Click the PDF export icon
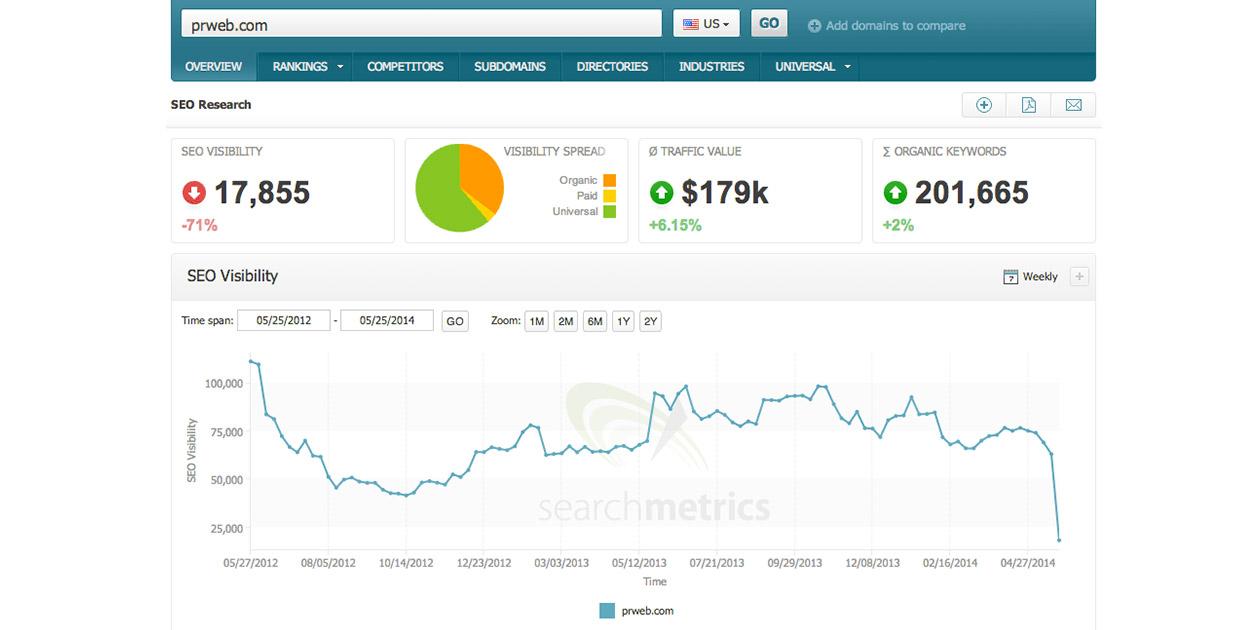The height and width of the screenshot is (630, 1260). tap(1028, 105)
